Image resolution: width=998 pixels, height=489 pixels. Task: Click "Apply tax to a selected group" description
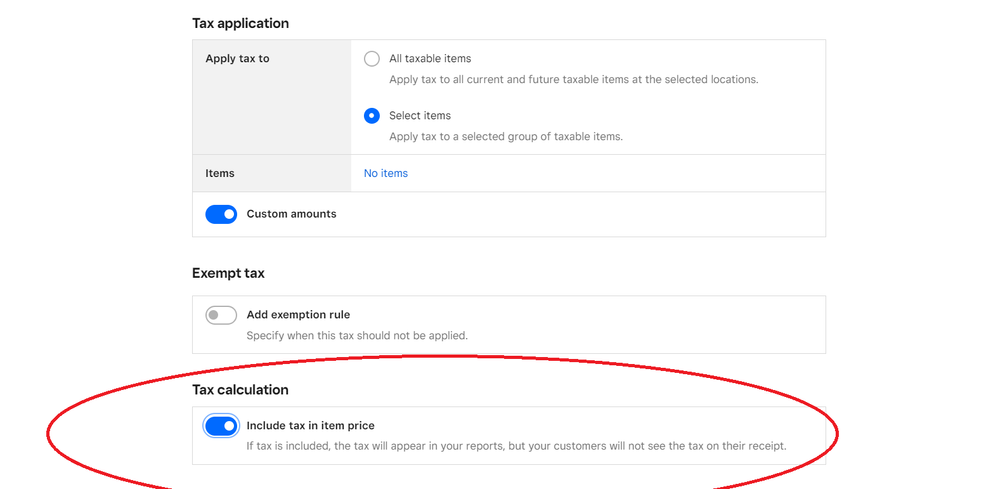coord(506,136)
